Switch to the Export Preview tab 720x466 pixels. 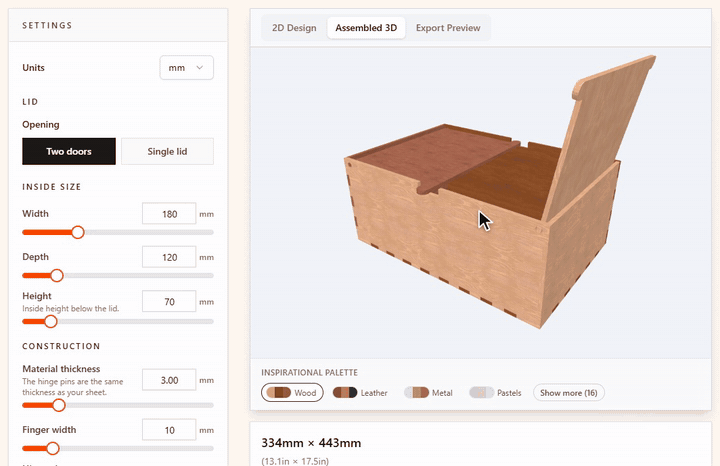point(448,28)
